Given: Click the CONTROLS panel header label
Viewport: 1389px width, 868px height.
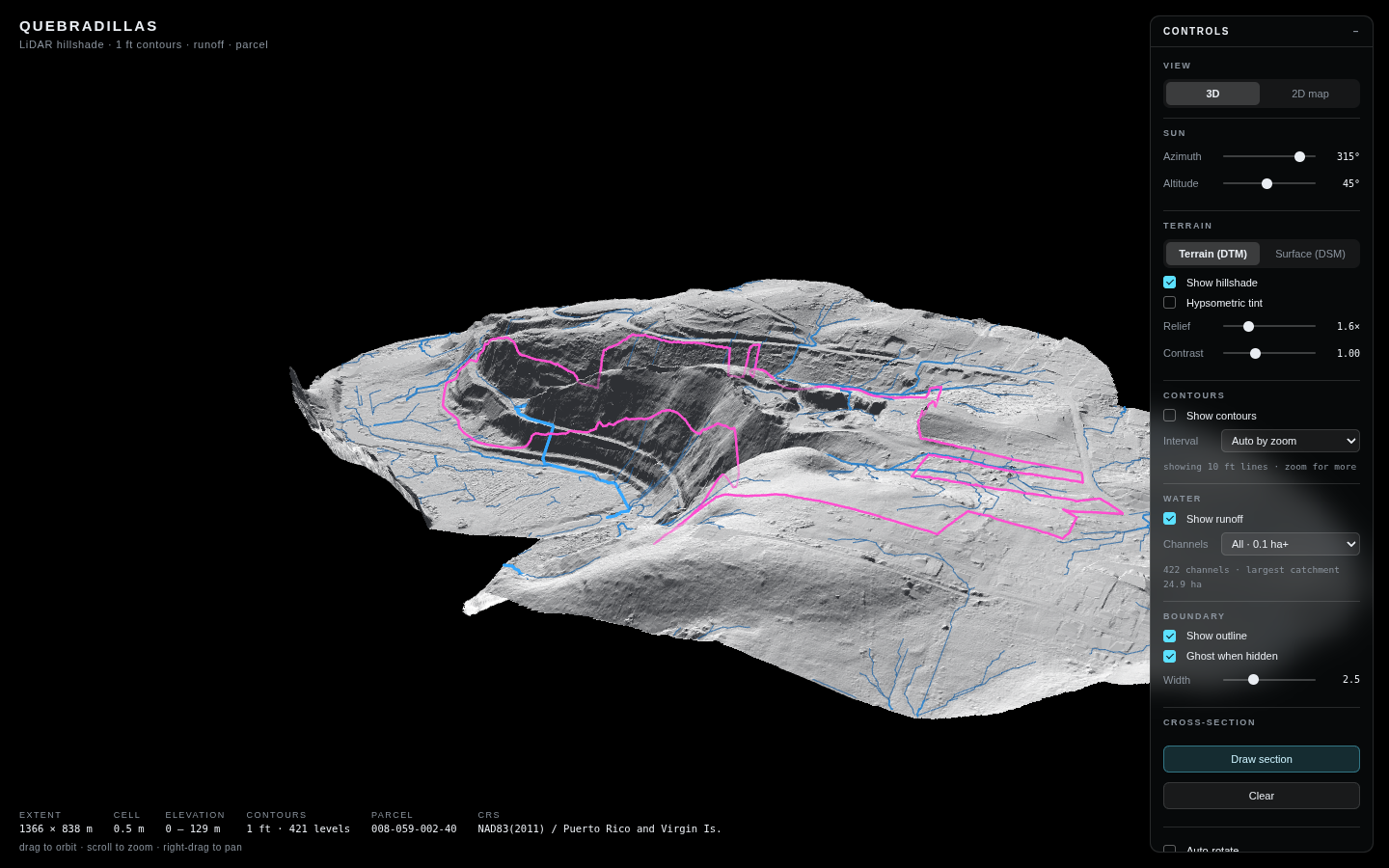Looking at the screenshot, I should [1196, 32].
